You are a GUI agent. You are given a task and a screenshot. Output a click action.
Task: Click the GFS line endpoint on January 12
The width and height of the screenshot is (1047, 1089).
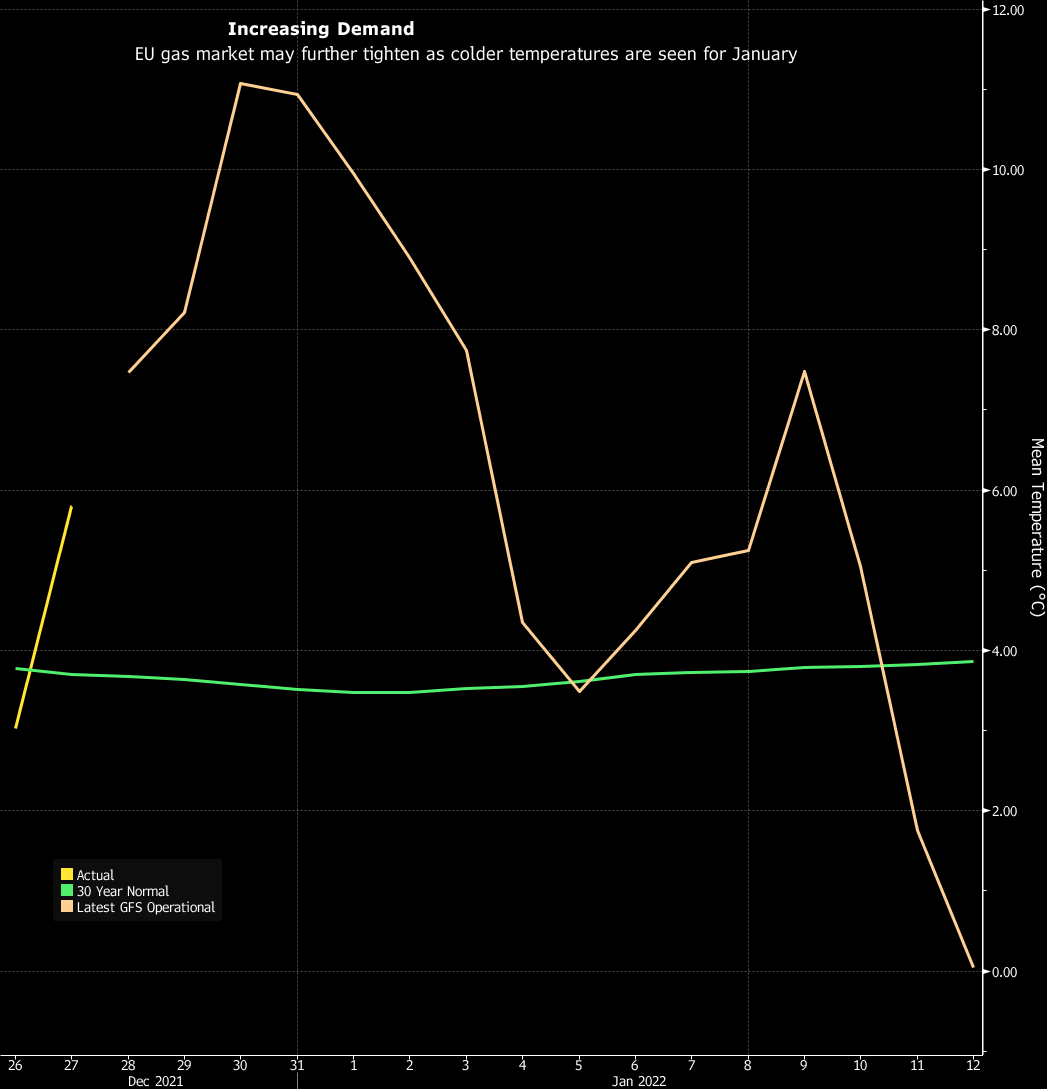[x=972, y=967]
